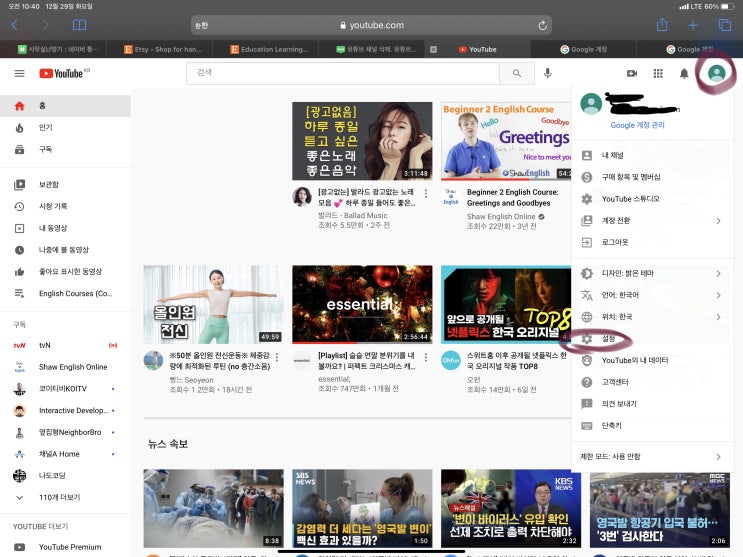Open the YouTube apps grid icon
The image size is (743, 557).
(658, 73)
